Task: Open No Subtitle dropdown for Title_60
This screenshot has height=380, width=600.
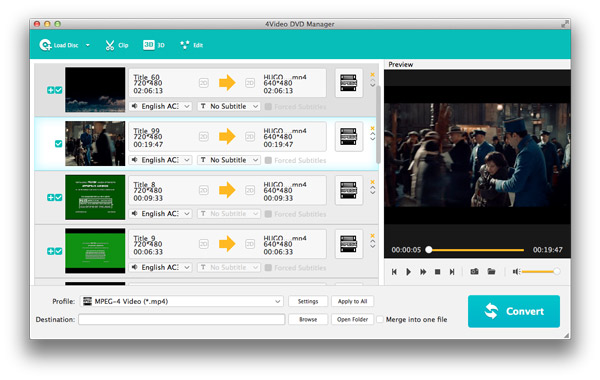Action: 229,106
